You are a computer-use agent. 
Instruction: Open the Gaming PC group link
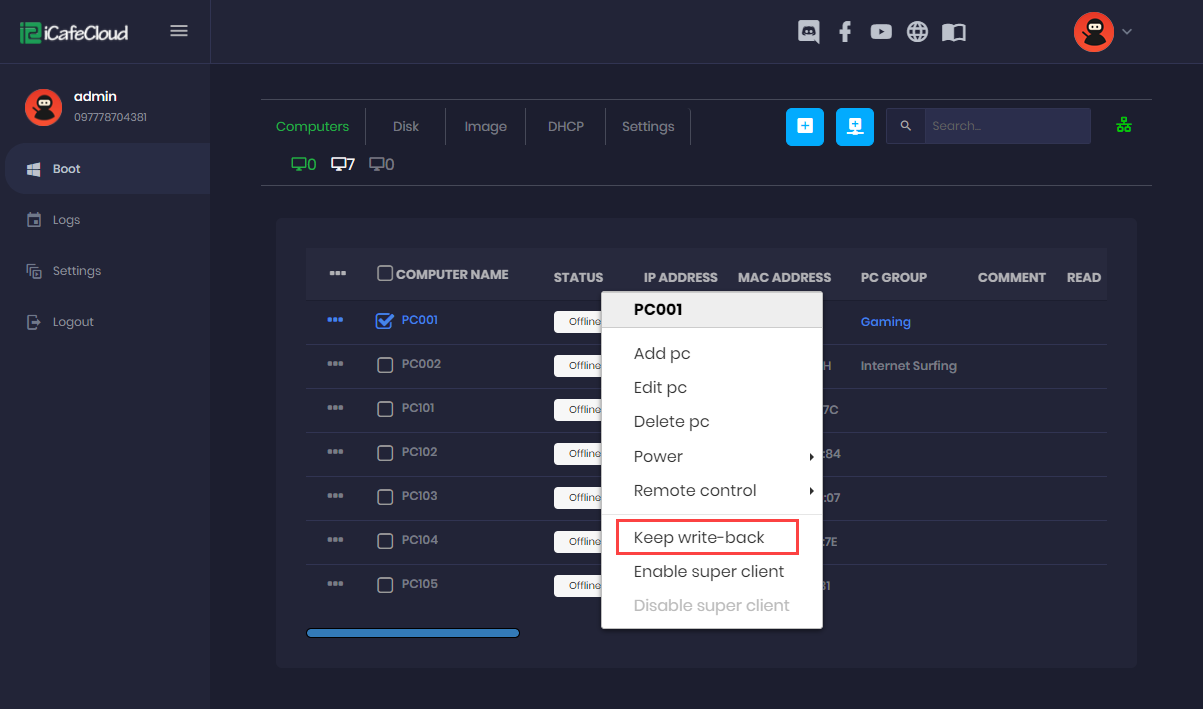tap(885, 321)
